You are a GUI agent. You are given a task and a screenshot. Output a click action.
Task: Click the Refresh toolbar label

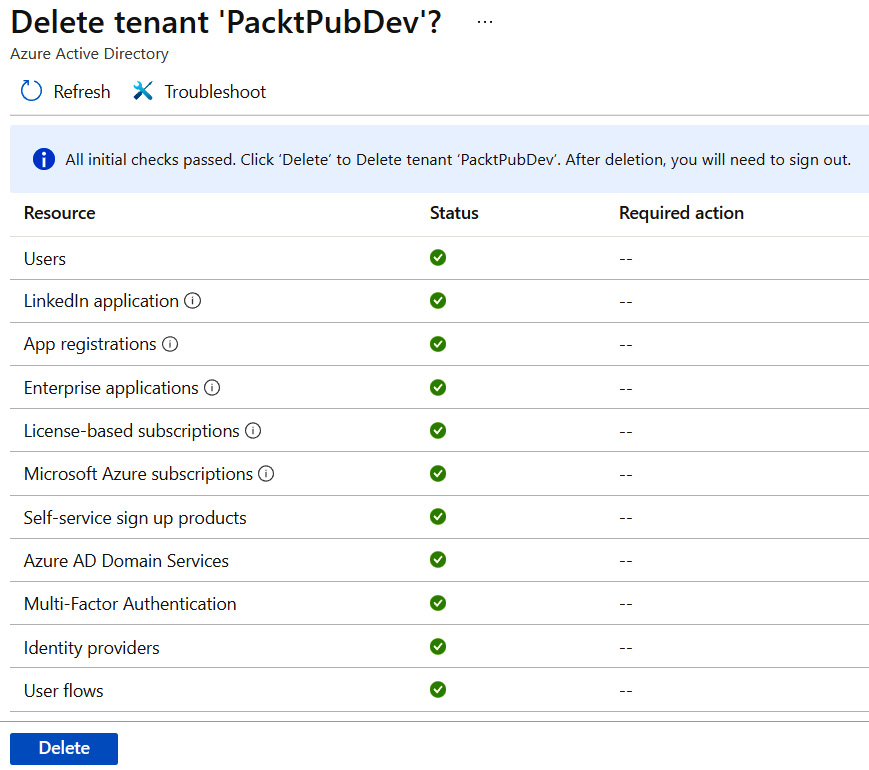[82, 92]
